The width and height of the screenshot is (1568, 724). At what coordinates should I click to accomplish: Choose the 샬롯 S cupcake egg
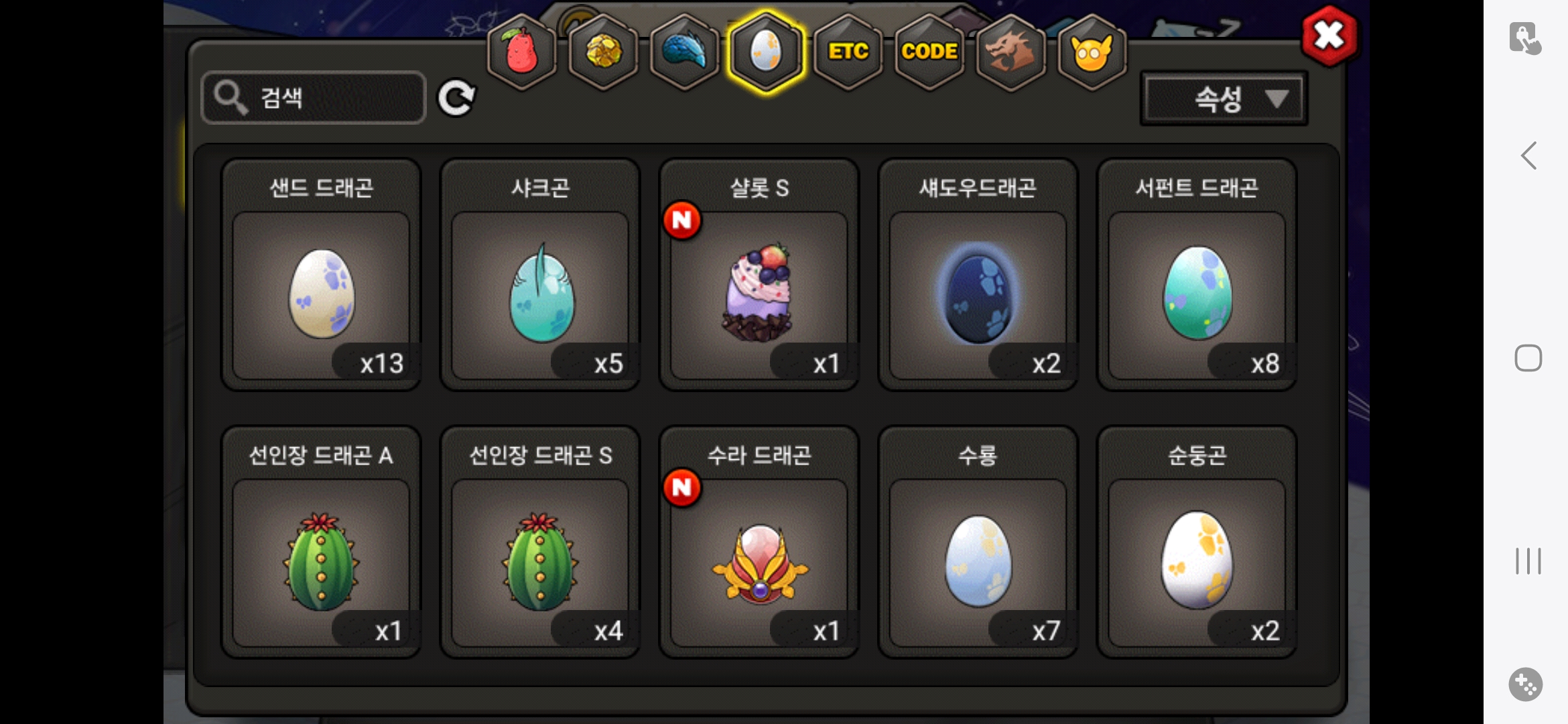pos(759,275)
